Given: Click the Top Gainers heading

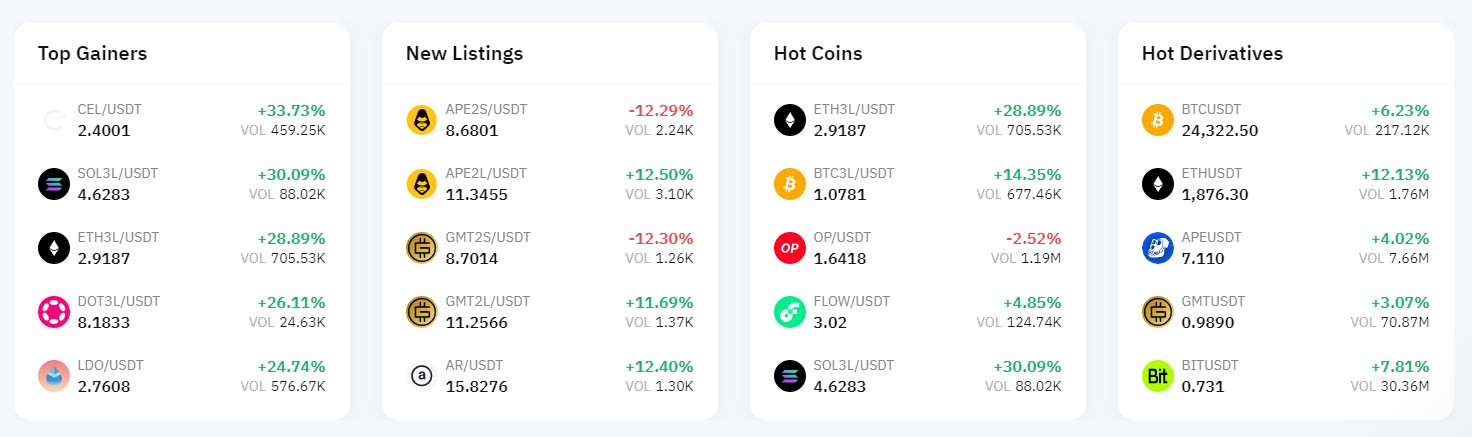Looking at the screenshot, I should (x=93, y=53).
